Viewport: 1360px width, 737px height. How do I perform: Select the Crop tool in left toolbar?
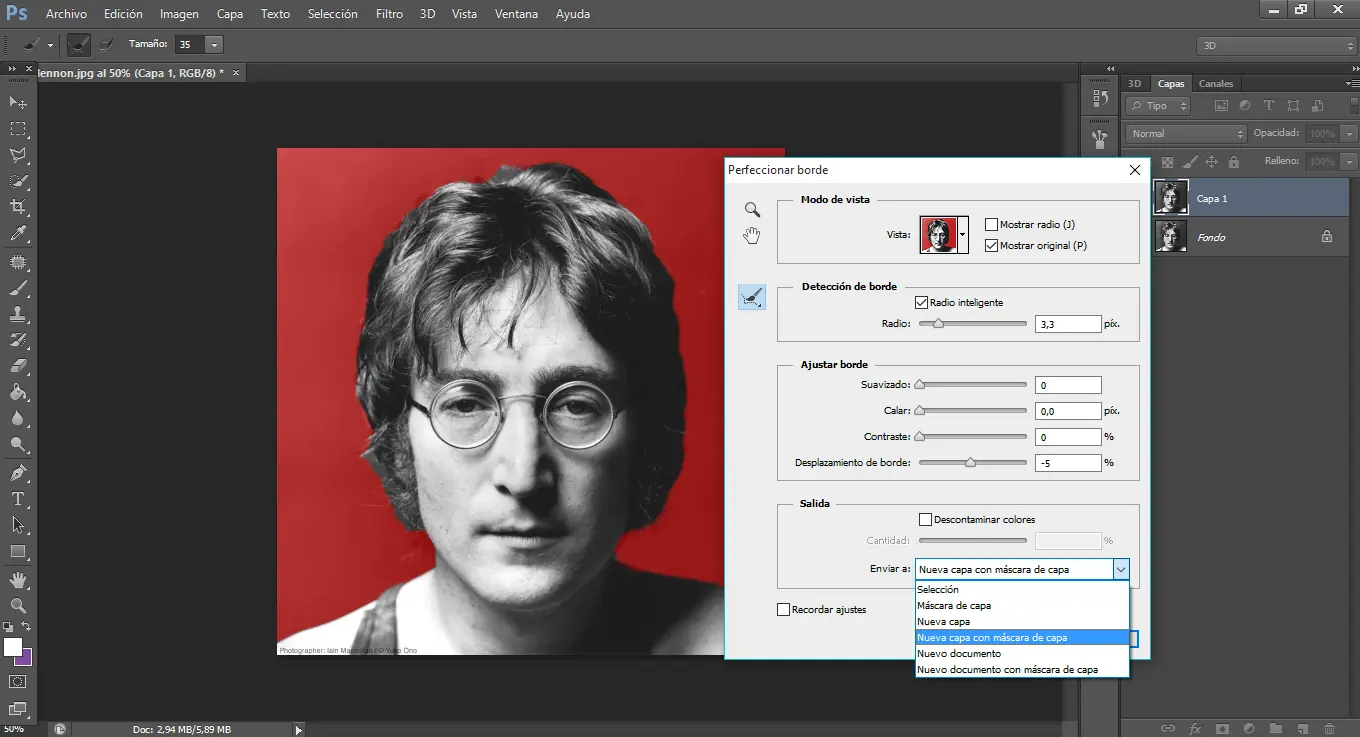[x=18, y=207]
